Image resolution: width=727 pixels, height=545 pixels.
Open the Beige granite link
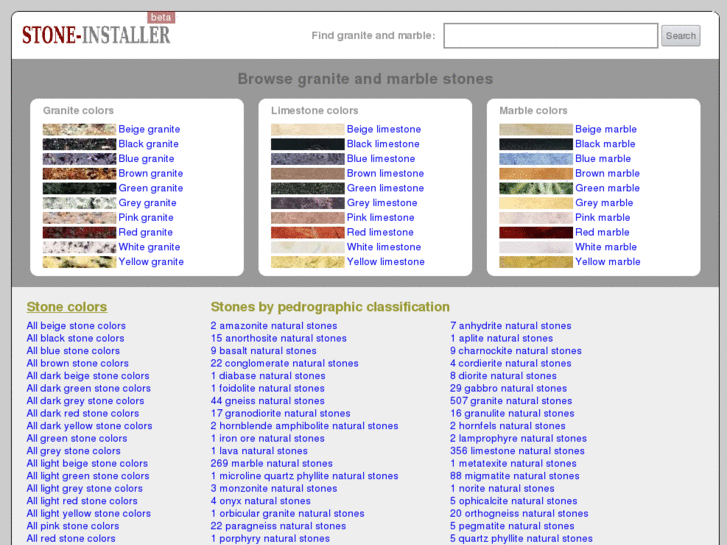[149, 129]
